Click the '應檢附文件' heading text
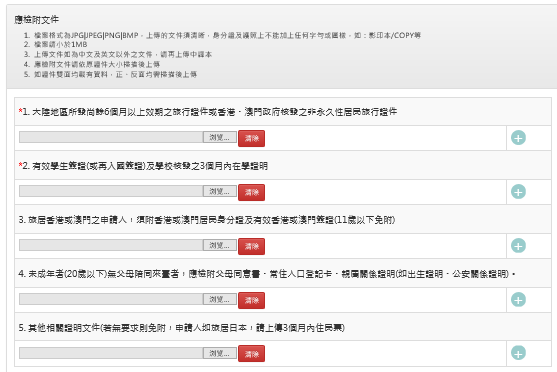 (37, 20)
